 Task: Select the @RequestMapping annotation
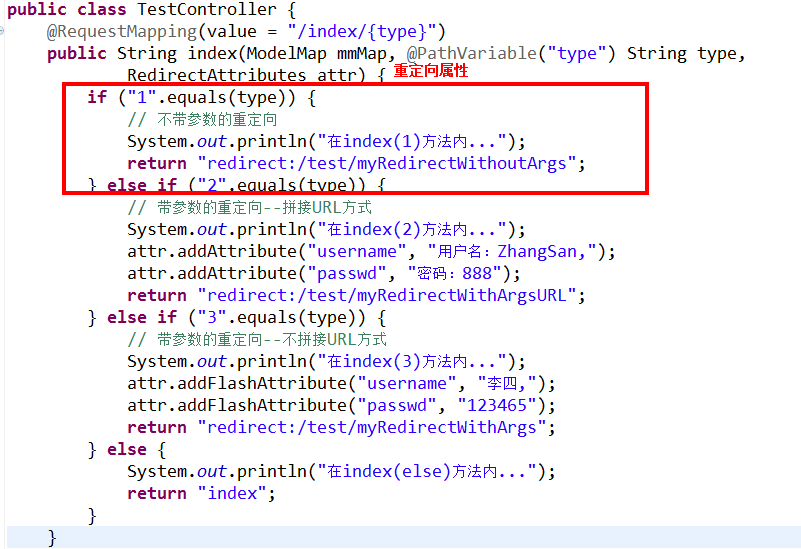coord(122,32)
